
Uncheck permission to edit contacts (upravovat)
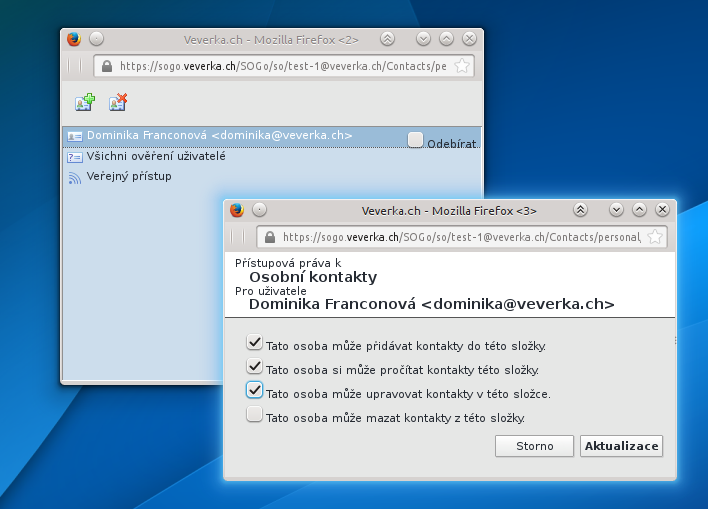(254, 390)
